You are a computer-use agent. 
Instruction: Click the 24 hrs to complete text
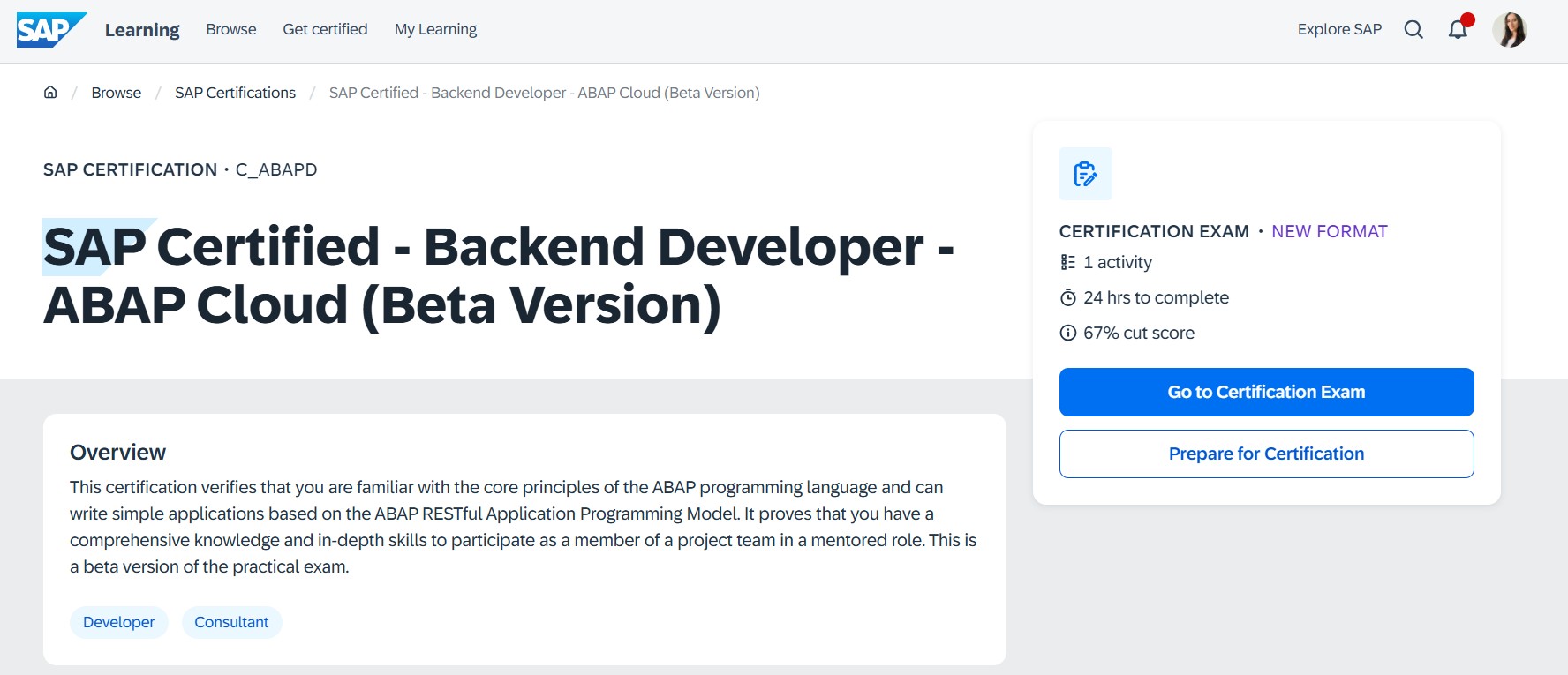(1156, 297)
